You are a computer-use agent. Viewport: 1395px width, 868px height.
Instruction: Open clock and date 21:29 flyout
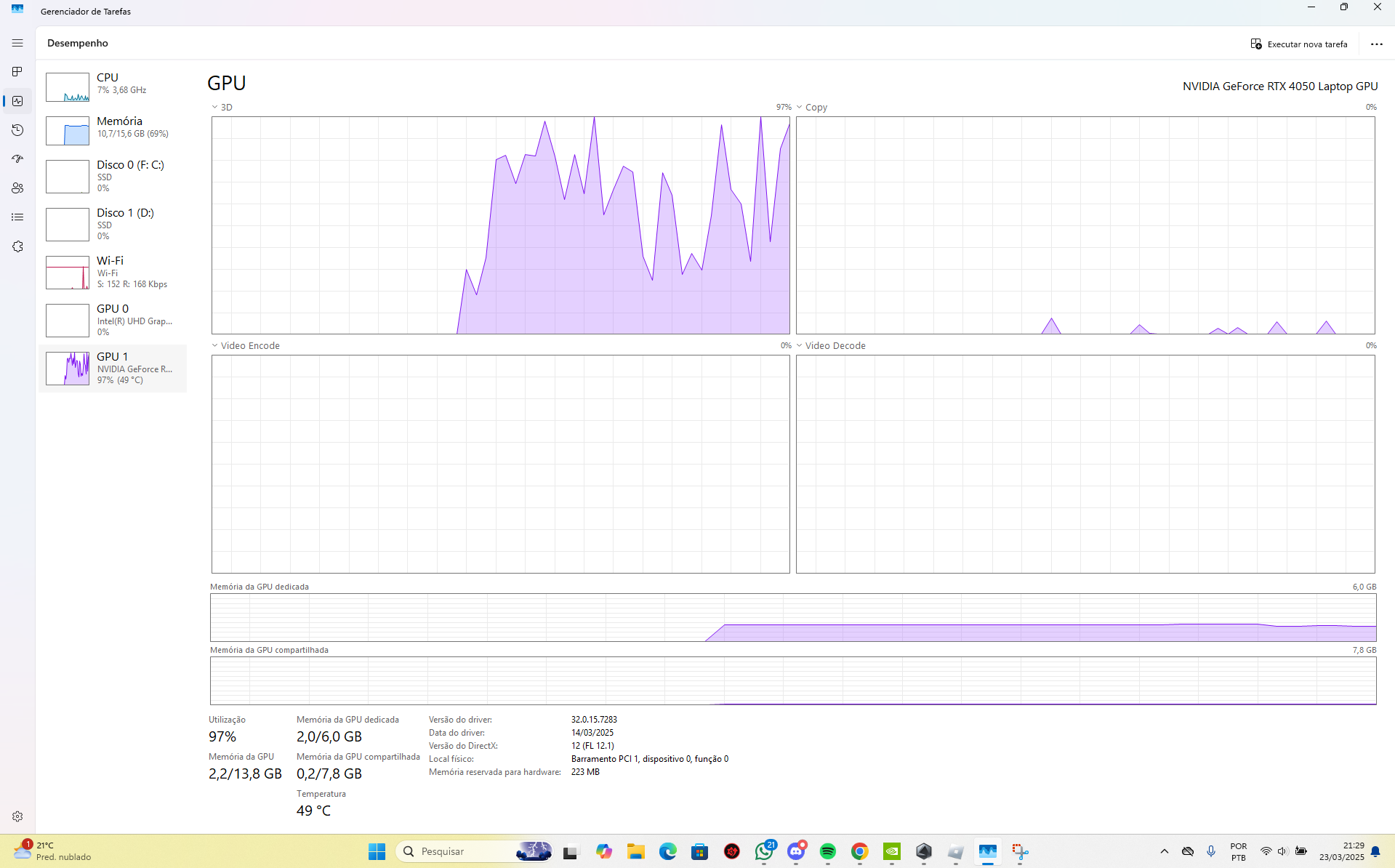(1342, 851)
